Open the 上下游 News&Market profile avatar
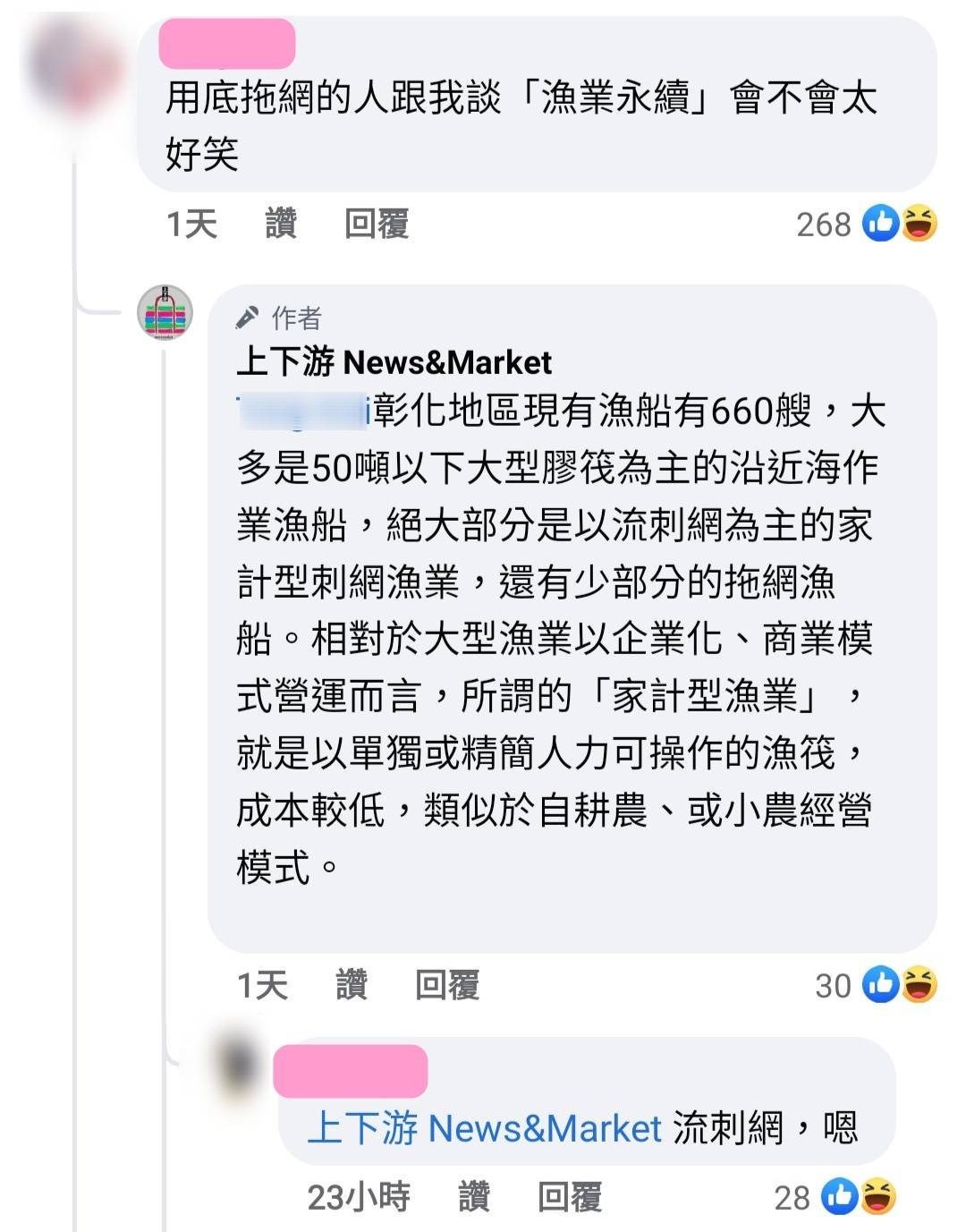Screen dimensions: 966x1232 (x=165, y=312)
